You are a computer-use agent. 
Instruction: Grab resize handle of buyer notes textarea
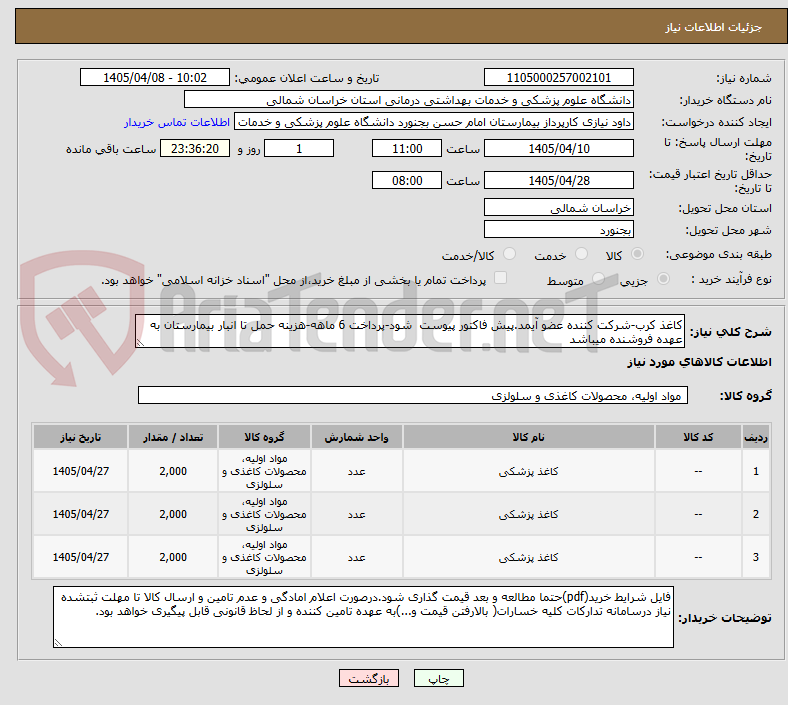click(x=58, y=642)
